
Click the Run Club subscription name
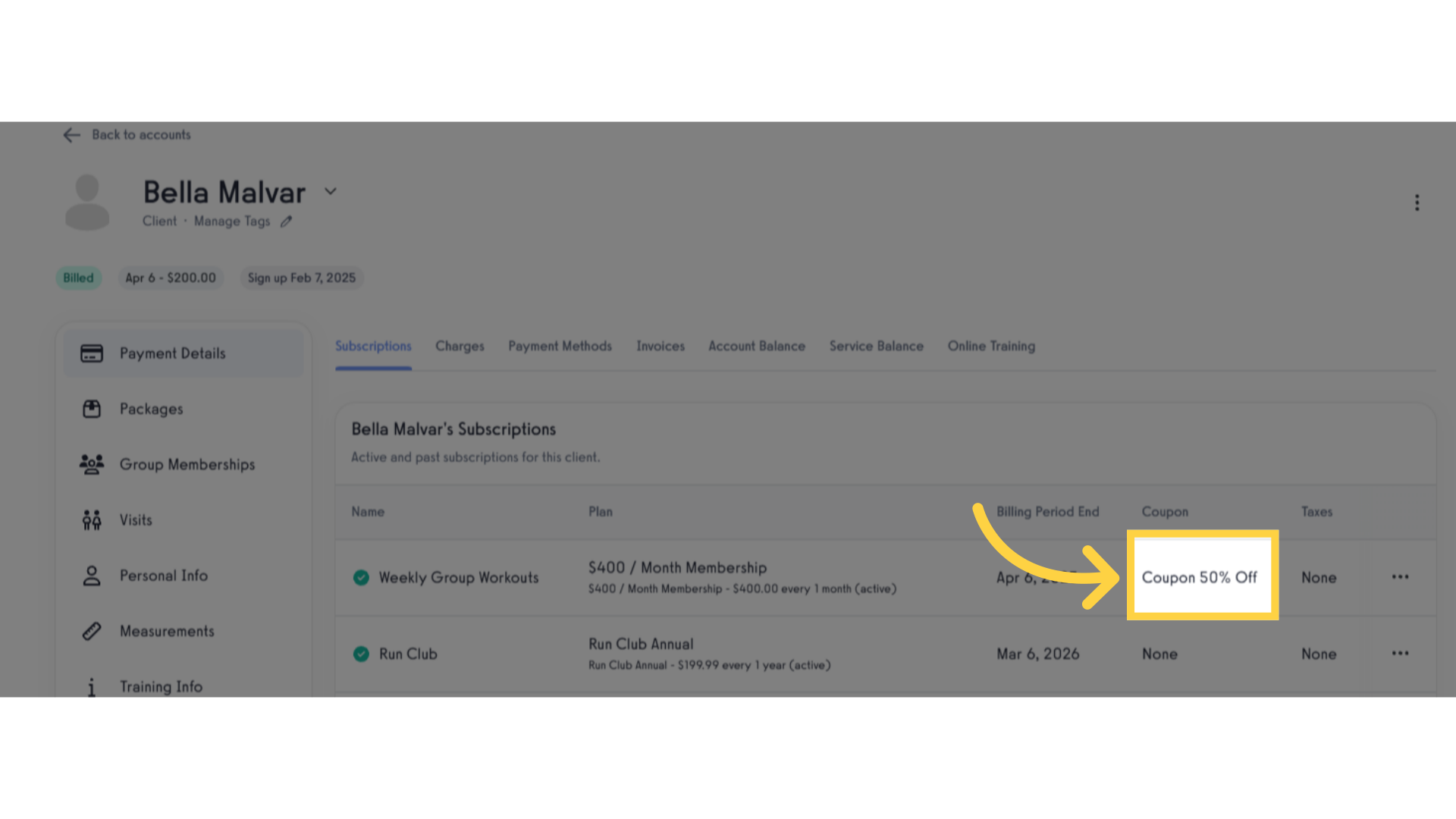(x=408, y=654)
